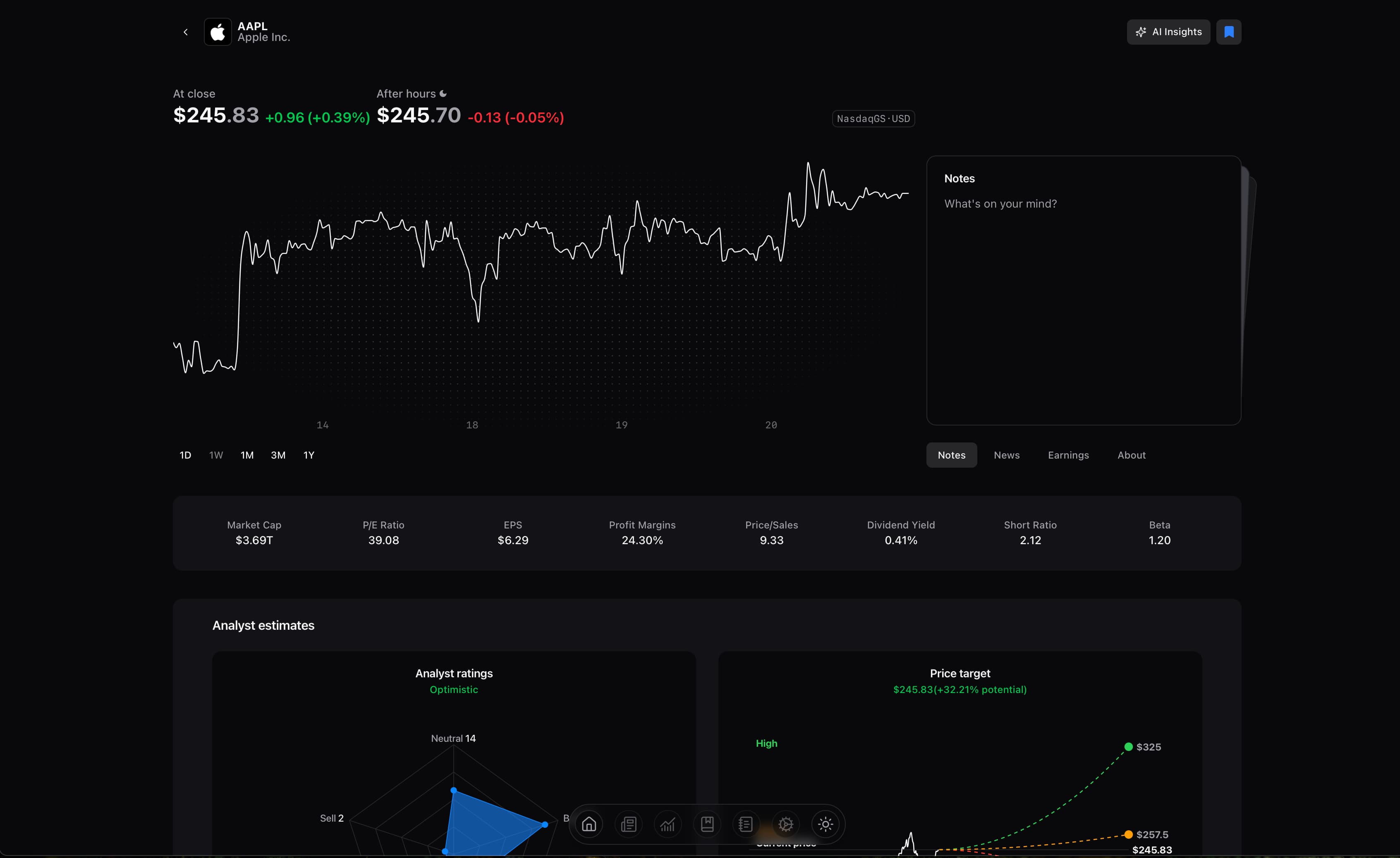Click the Sell 2 radar label
This screenshot has width=1400, height=858.
coord(332,818)
